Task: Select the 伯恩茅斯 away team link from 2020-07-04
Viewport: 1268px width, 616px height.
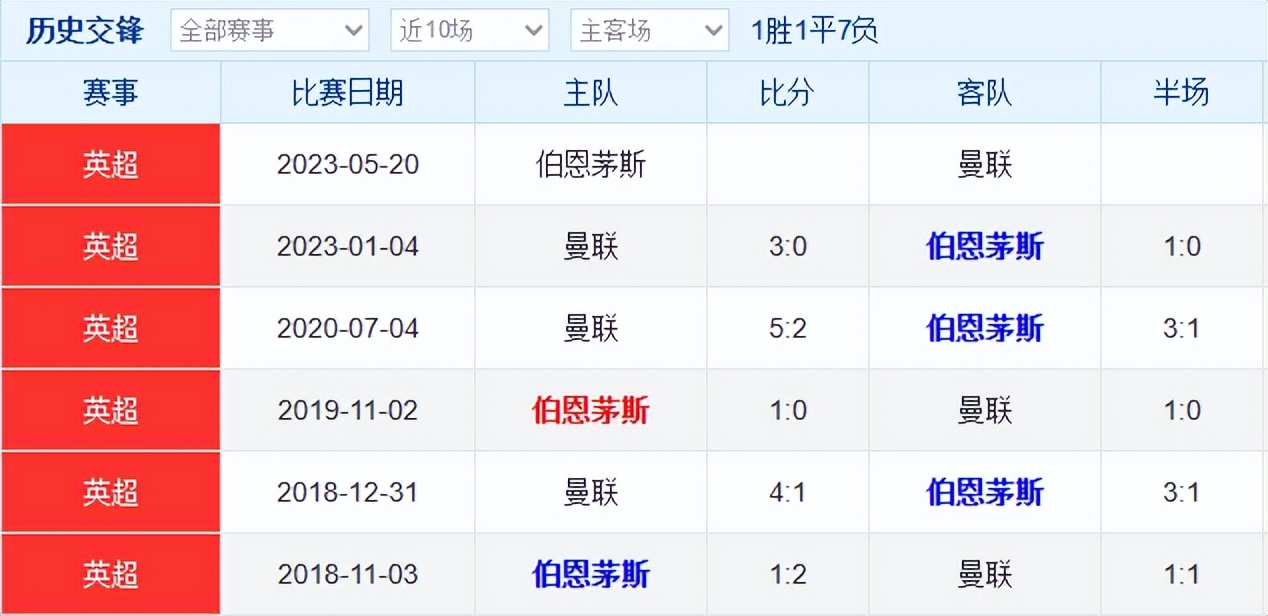Action: 984,328
